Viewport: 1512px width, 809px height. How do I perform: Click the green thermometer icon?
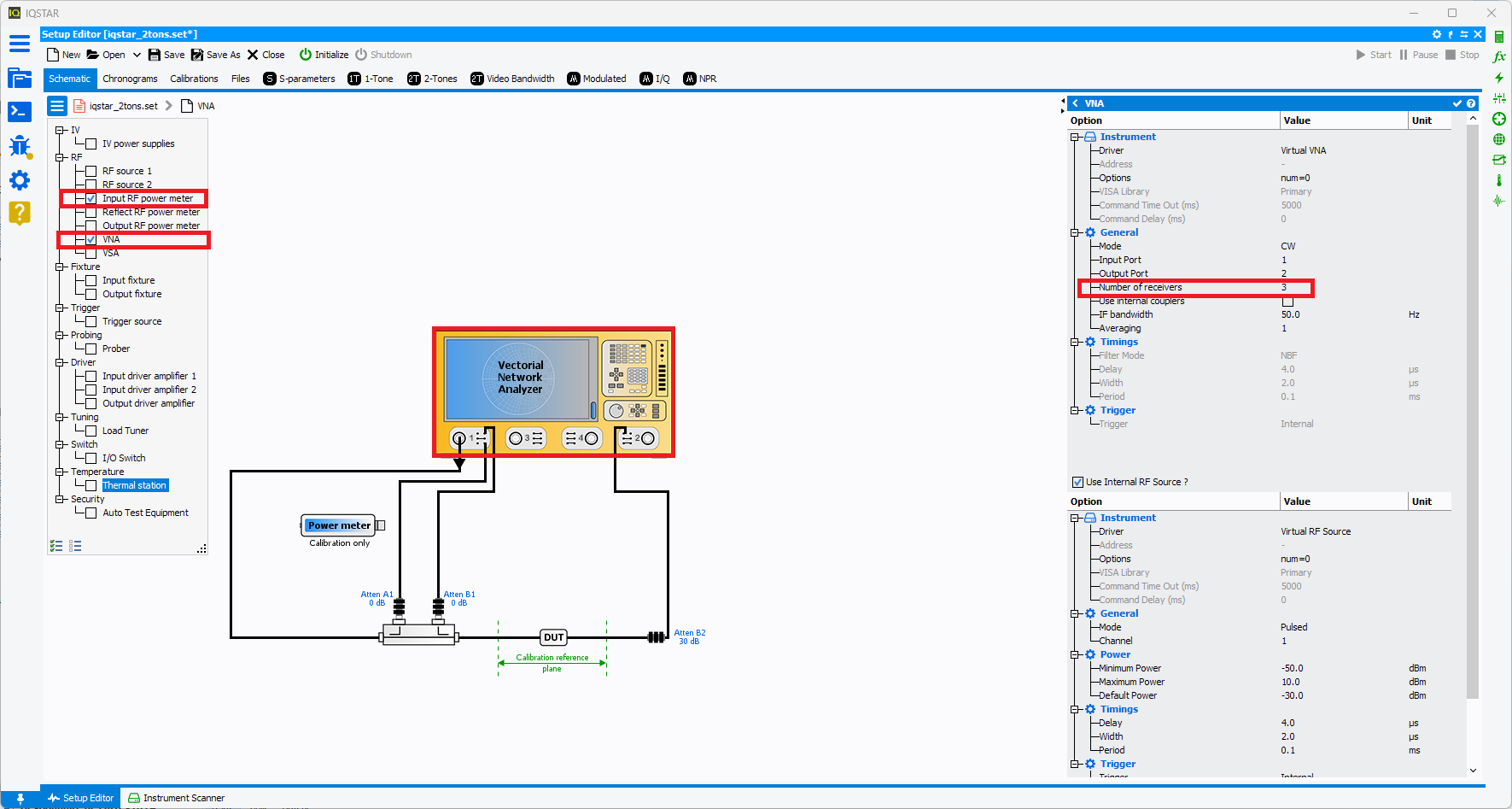pos(1498,180)
